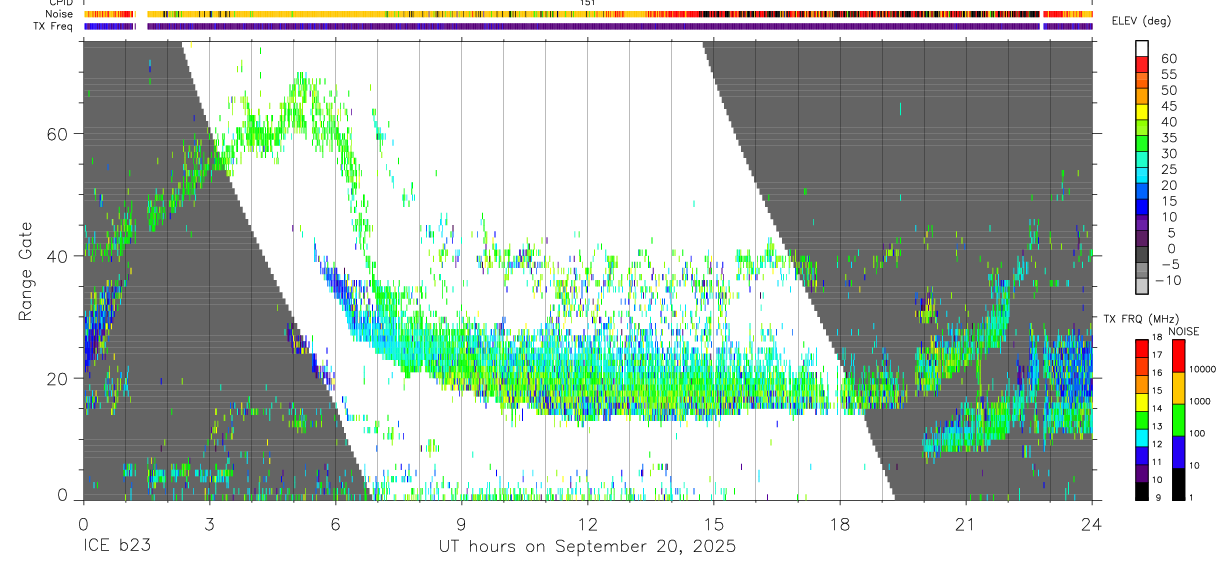This screenshot has height=567, width=1228.
Task: Click the 'NOISE' legend title
Action: tap(1183, 331)
